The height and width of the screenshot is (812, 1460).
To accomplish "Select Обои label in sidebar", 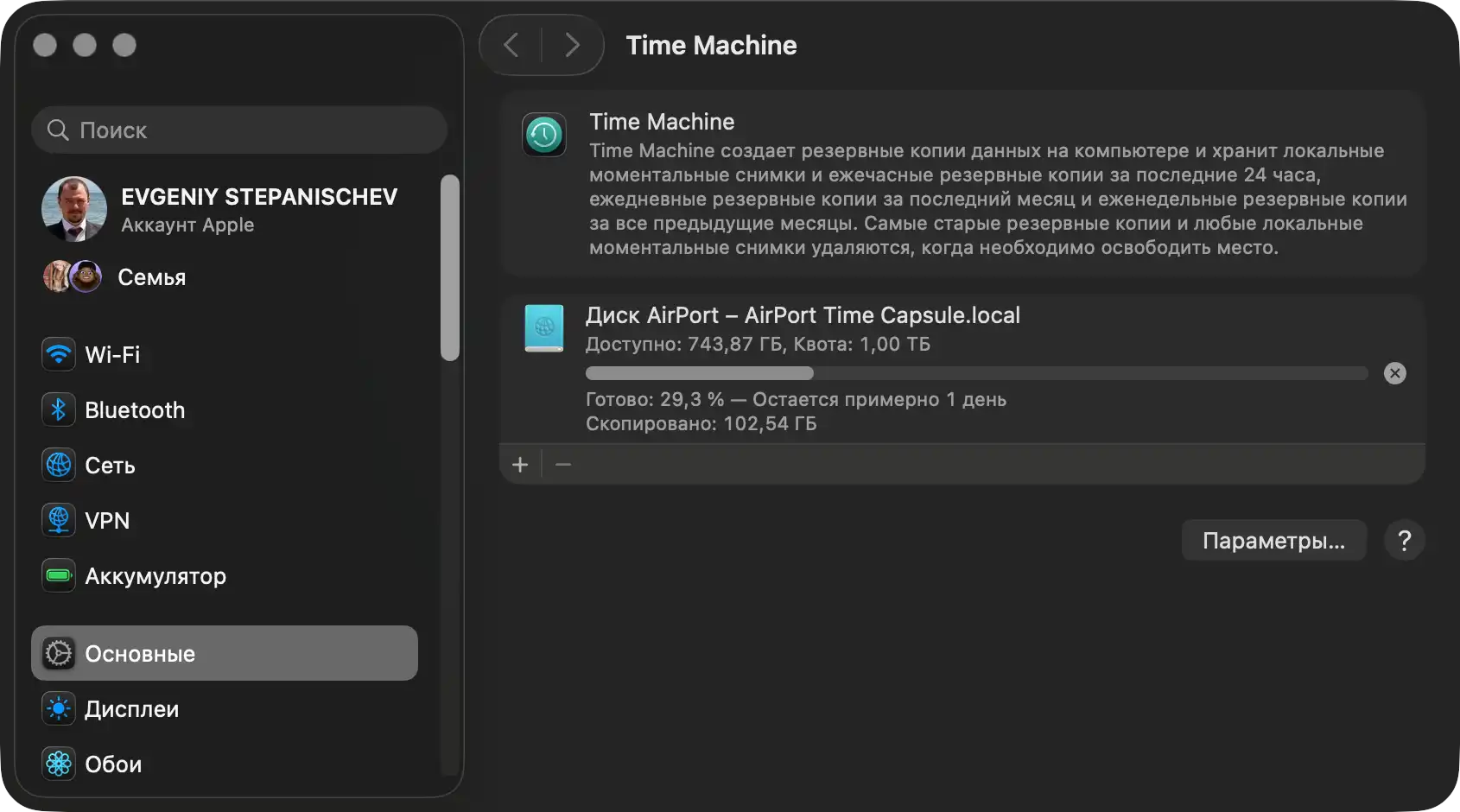I will click(113, 764).
